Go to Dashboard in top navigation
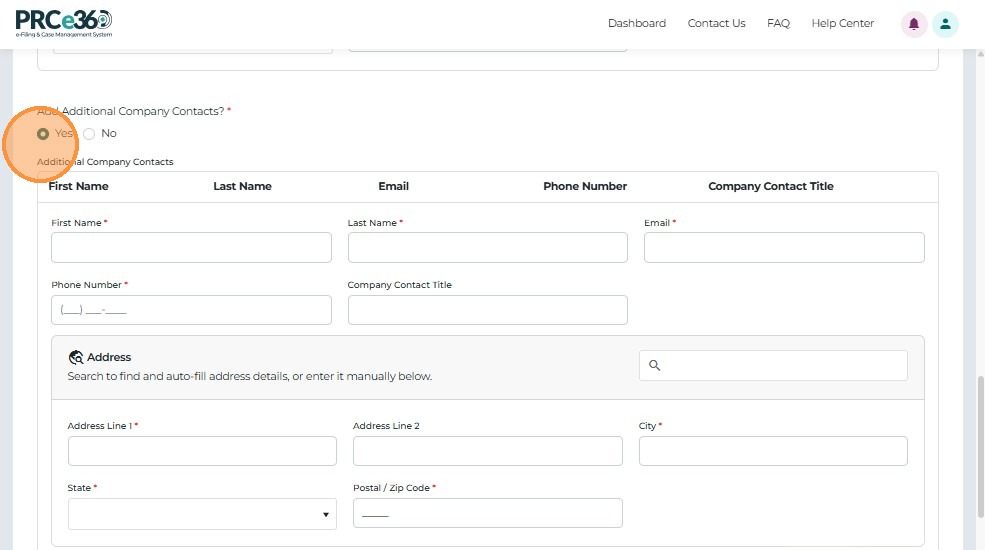985x550 pixels. [636, 23]
